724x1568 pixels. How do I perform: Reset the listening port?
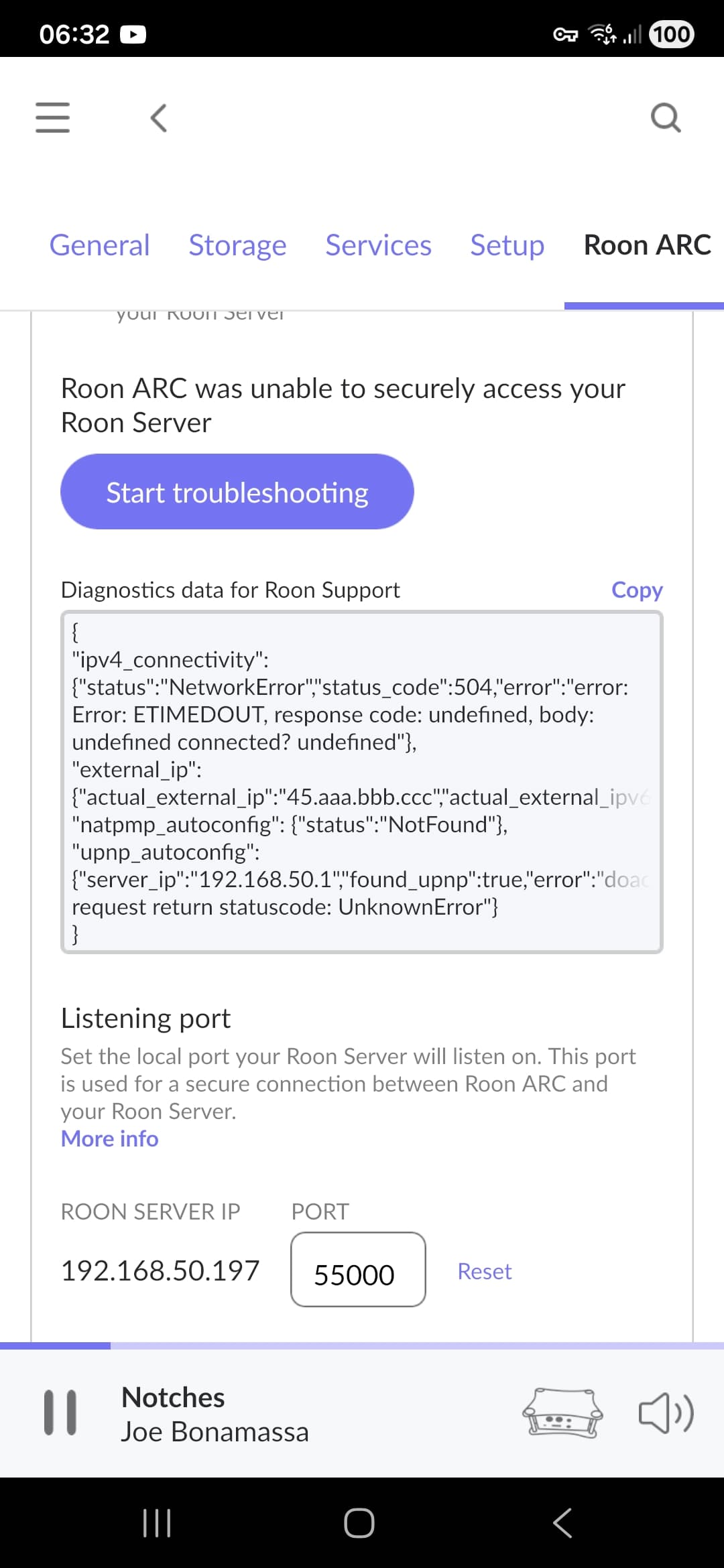pos(484,1271)
